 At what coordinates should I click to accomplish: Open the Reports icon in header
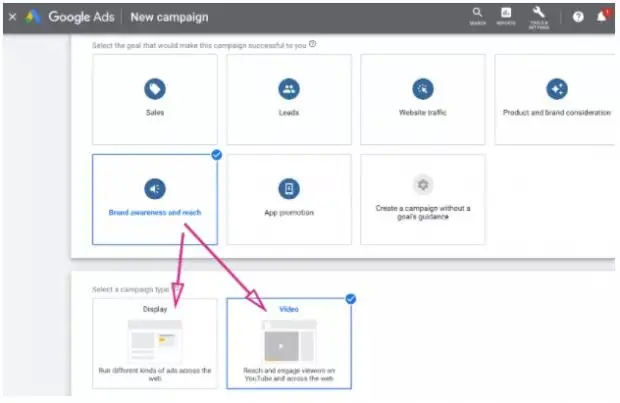(506, 15)
